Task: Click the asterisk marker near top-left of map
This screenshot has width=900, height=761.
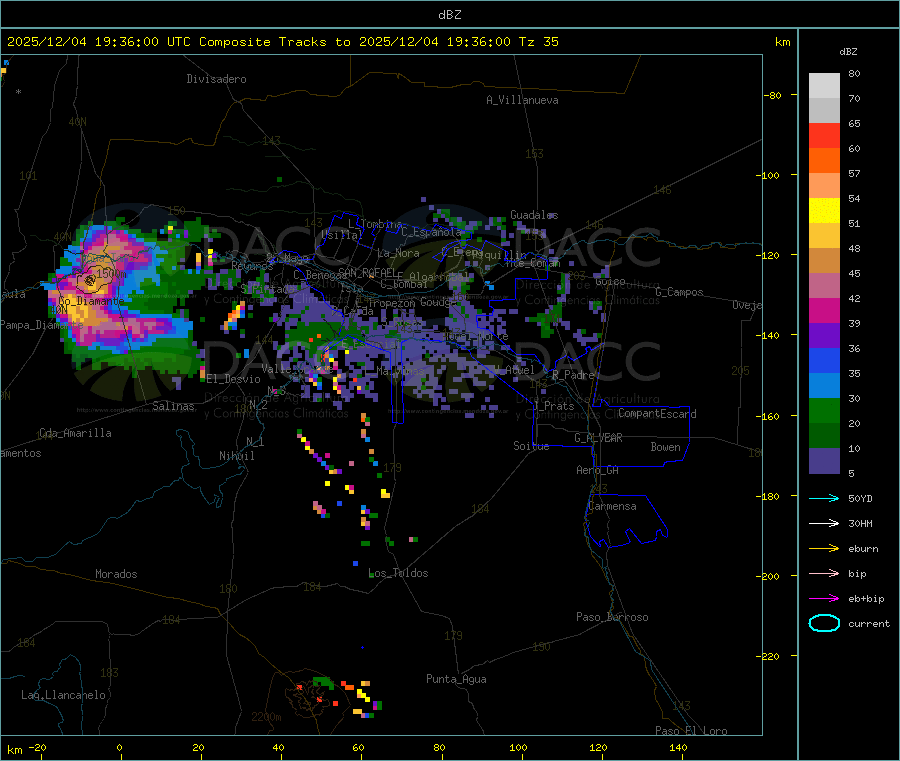Action: [x=19, y=92]
